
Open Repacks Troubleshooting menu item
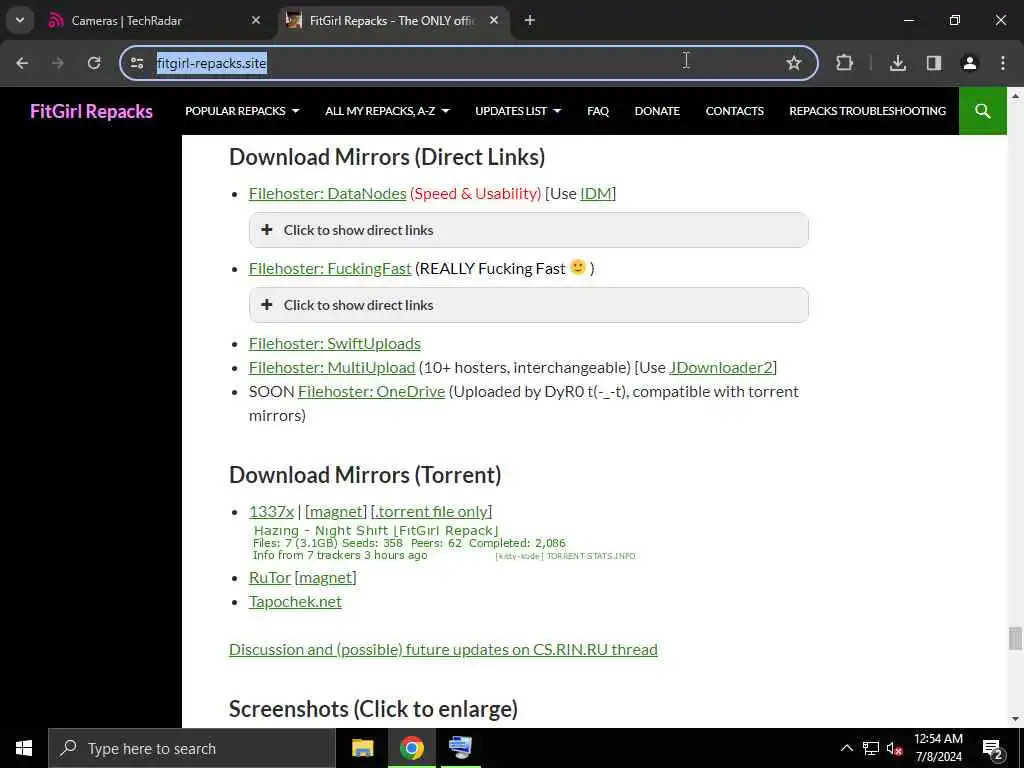click(x=867, y=111)
